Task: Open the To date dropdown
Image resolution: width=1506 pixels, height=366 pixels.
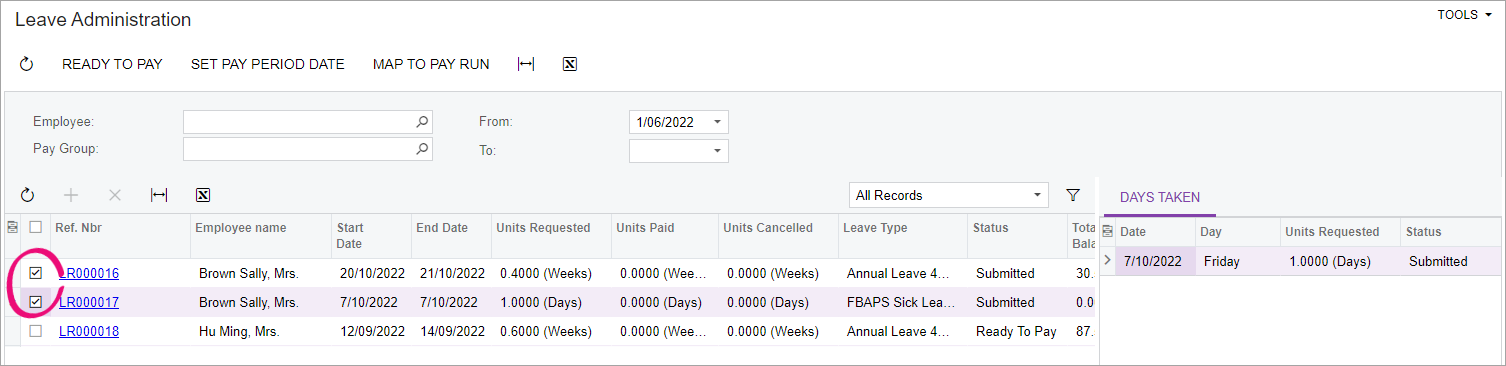Action: (x=717, y=151)
